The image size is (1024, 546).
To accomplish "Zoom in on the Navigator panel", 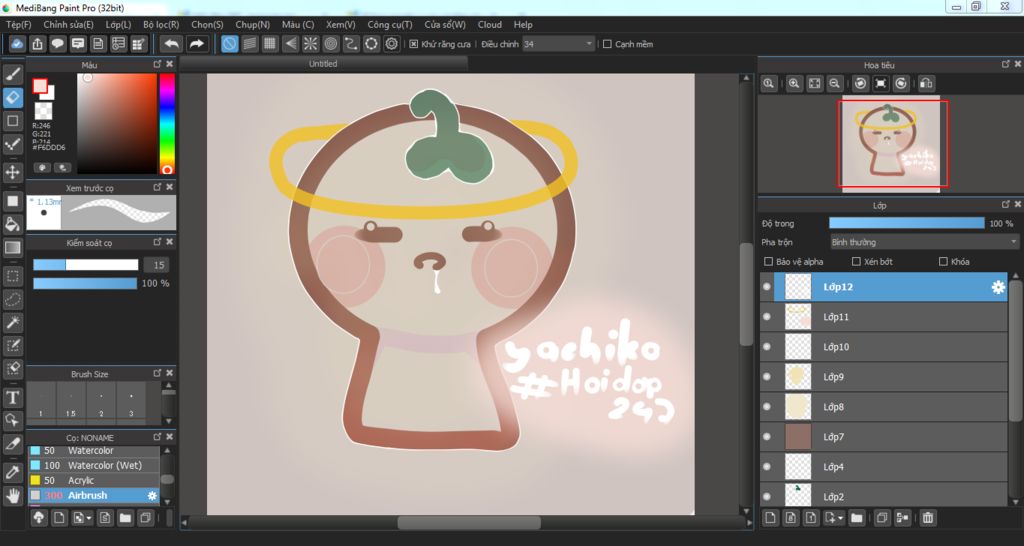I will point(794,84).
